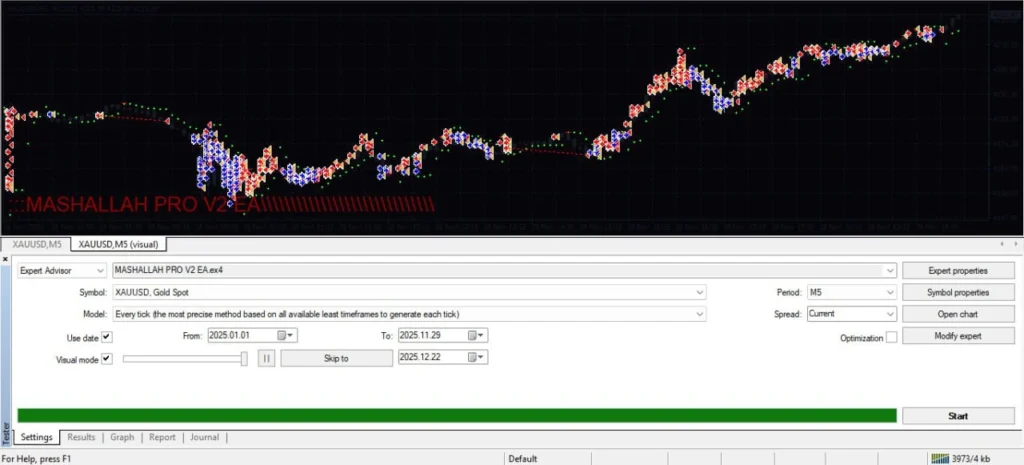
Task: Open the Symbol dropdown showing XAUUSD
Action: [x=700, y=292]
